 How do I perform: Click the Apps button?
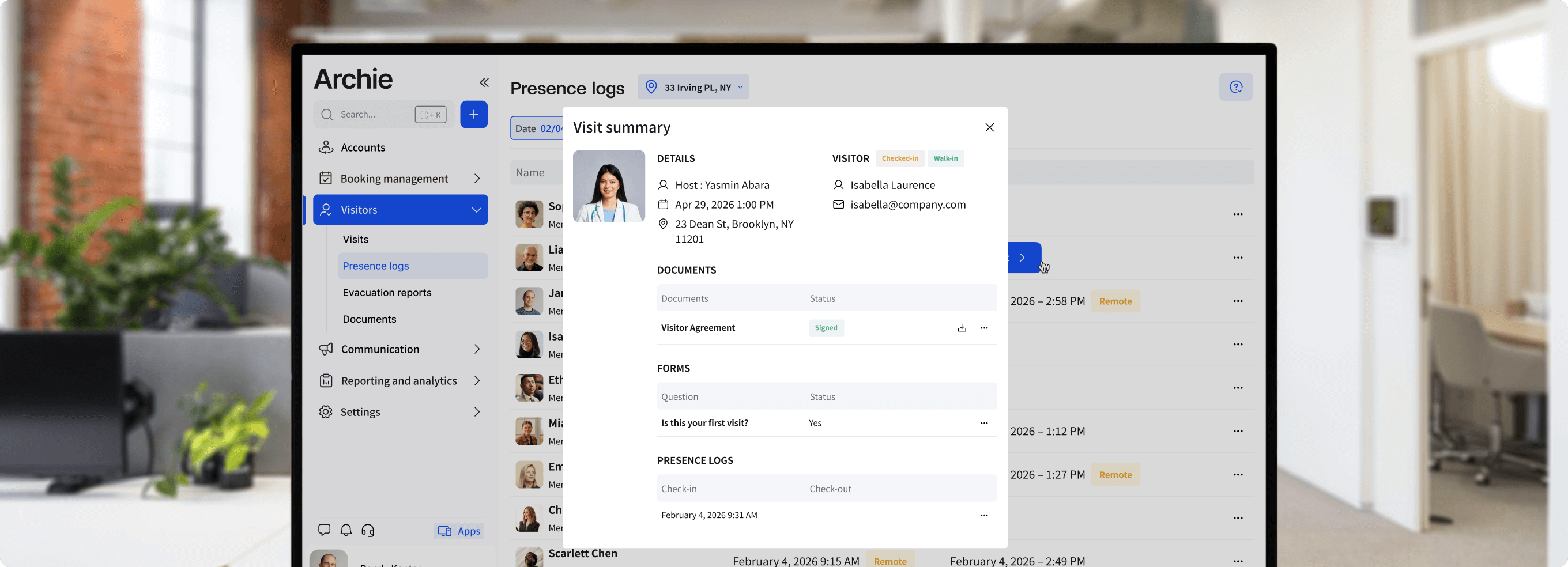(x=459, y=531)
